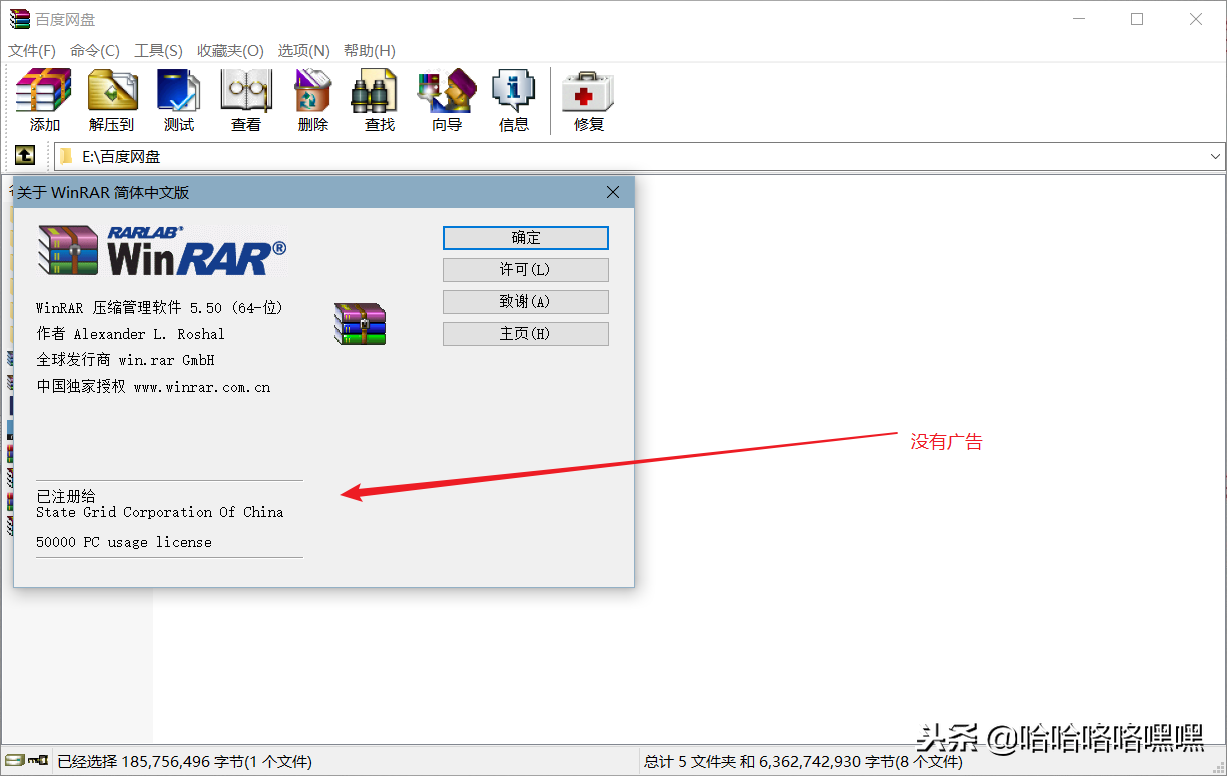The width and height of the screenshot is (1227, 776).
Task: Open the Wizard (向导) tool
Action: pos(446,100)
